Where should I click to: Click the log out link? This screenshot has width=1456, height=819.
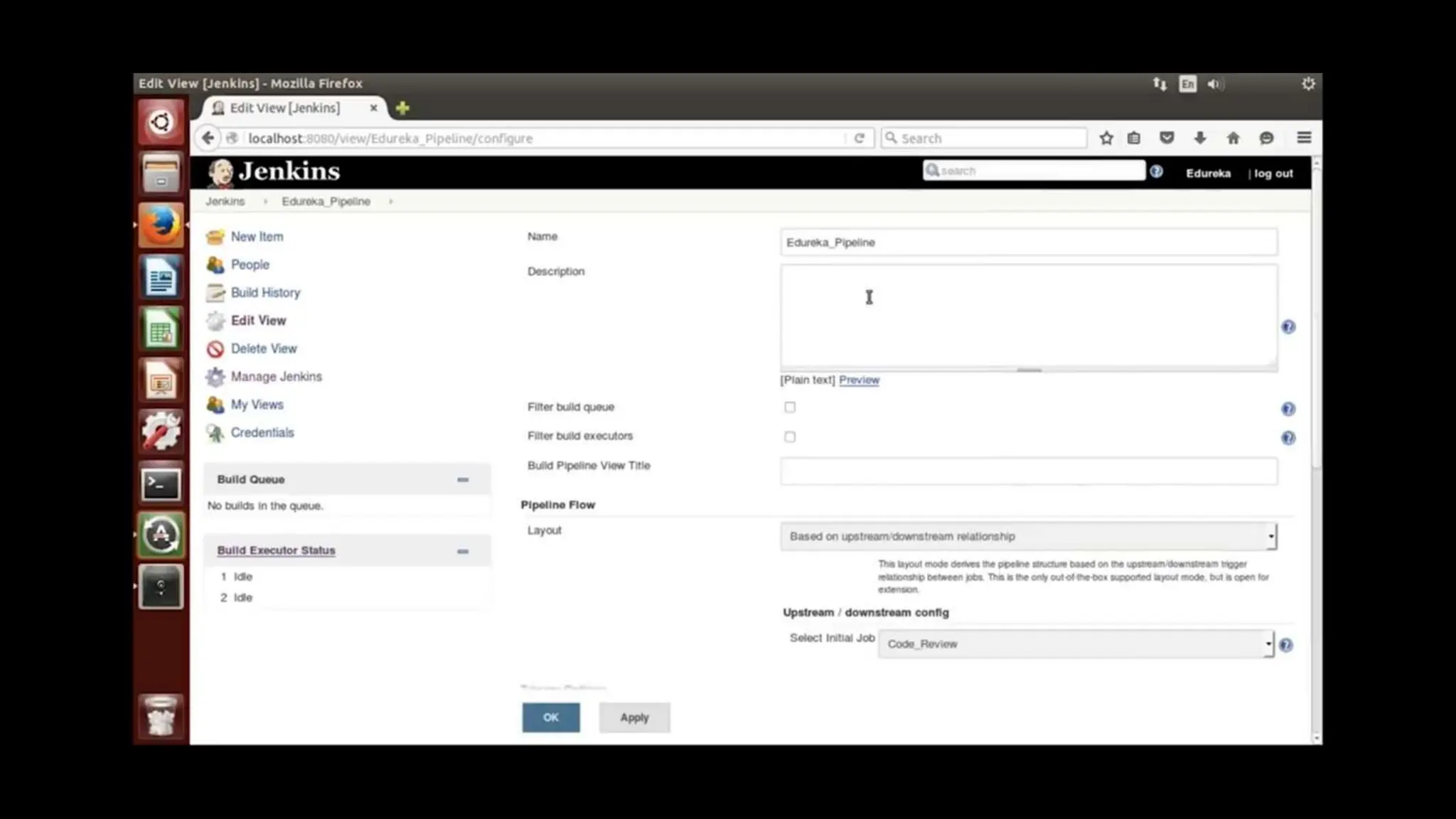1273,173
